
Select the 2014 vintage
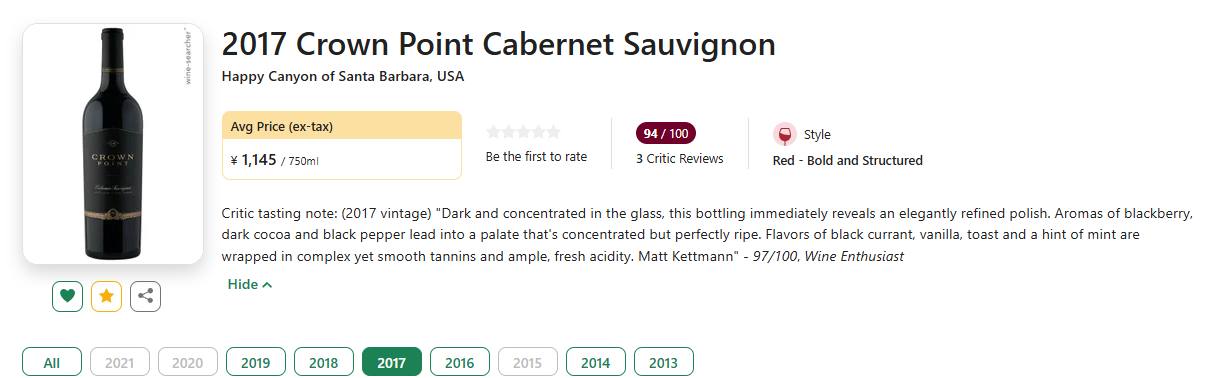pos(596,362)
